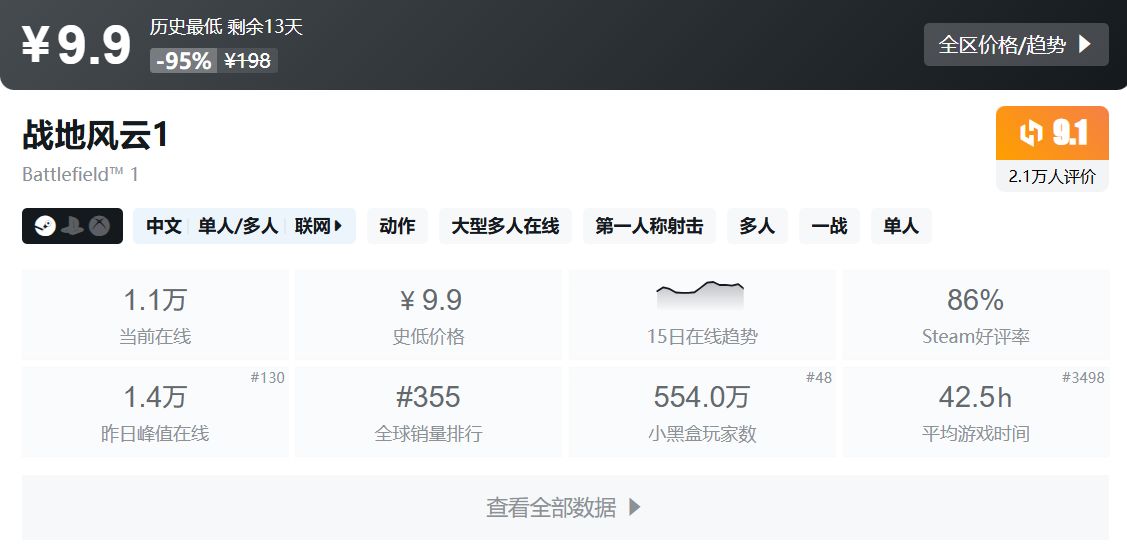Click the Xbox platform icon

[99, 226]
